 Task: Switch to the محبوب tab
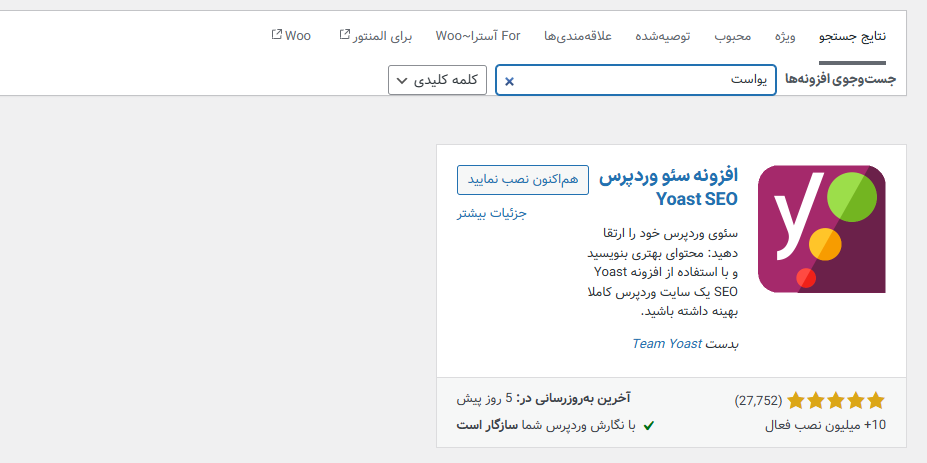[x=732, y=36]
